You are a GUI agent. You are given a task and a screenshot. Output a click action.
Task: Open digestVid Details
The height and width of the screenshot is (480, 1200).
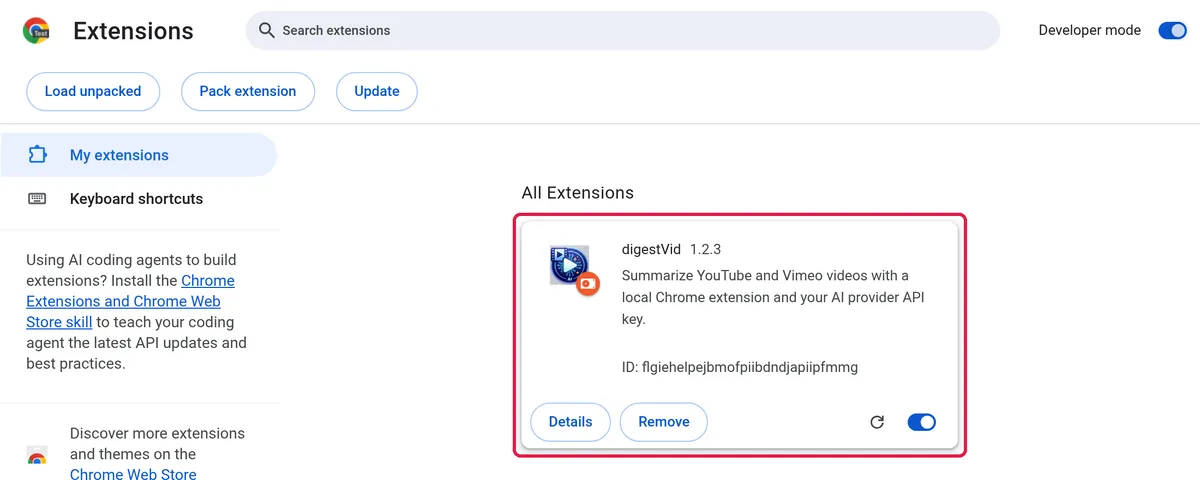click(571, 422)
